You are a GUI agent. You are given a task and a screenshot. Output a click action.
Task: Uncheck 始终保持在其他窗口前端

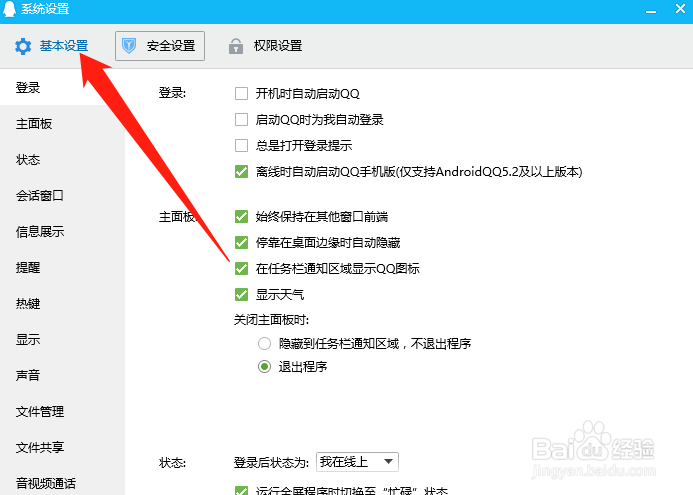point(241,217)
